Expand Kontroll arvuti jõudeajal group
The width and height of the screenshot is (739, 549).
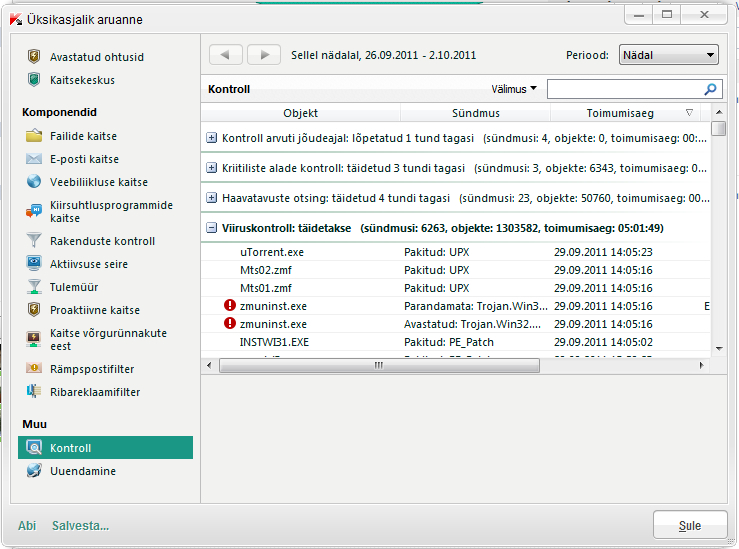[211, 138]
